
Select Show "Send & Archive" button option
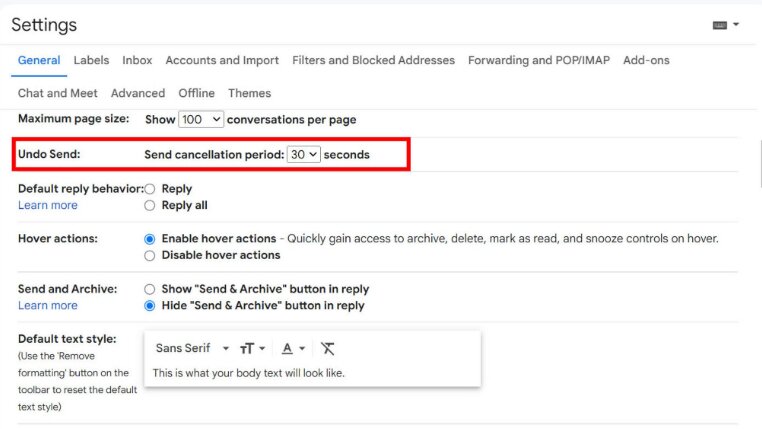click(150, 290)
